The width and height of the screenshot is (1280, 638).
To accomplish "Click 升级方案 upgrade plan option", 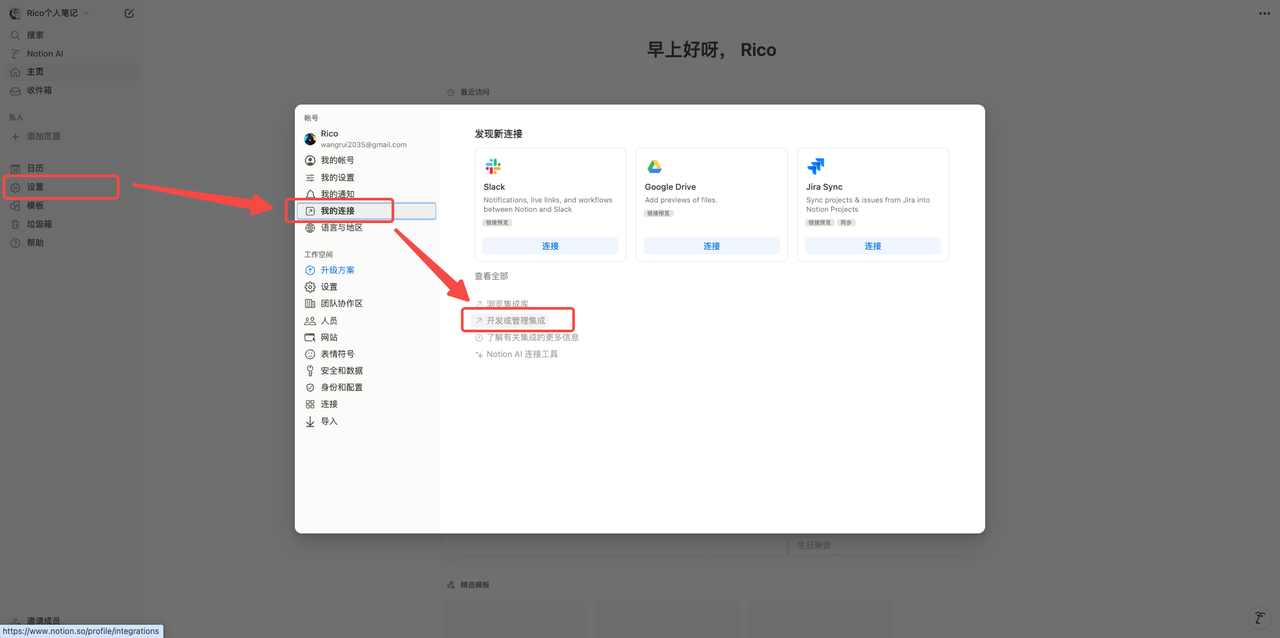I will [337, 270].
